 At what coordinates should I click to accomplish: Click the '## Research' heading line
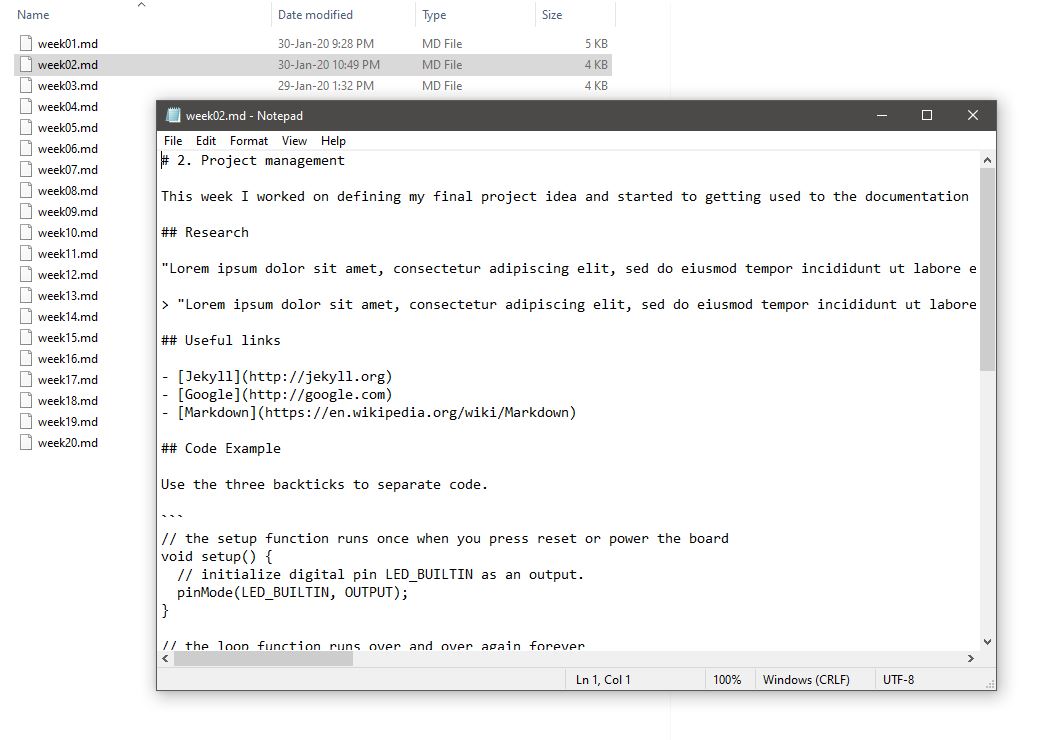pos(205,232)
